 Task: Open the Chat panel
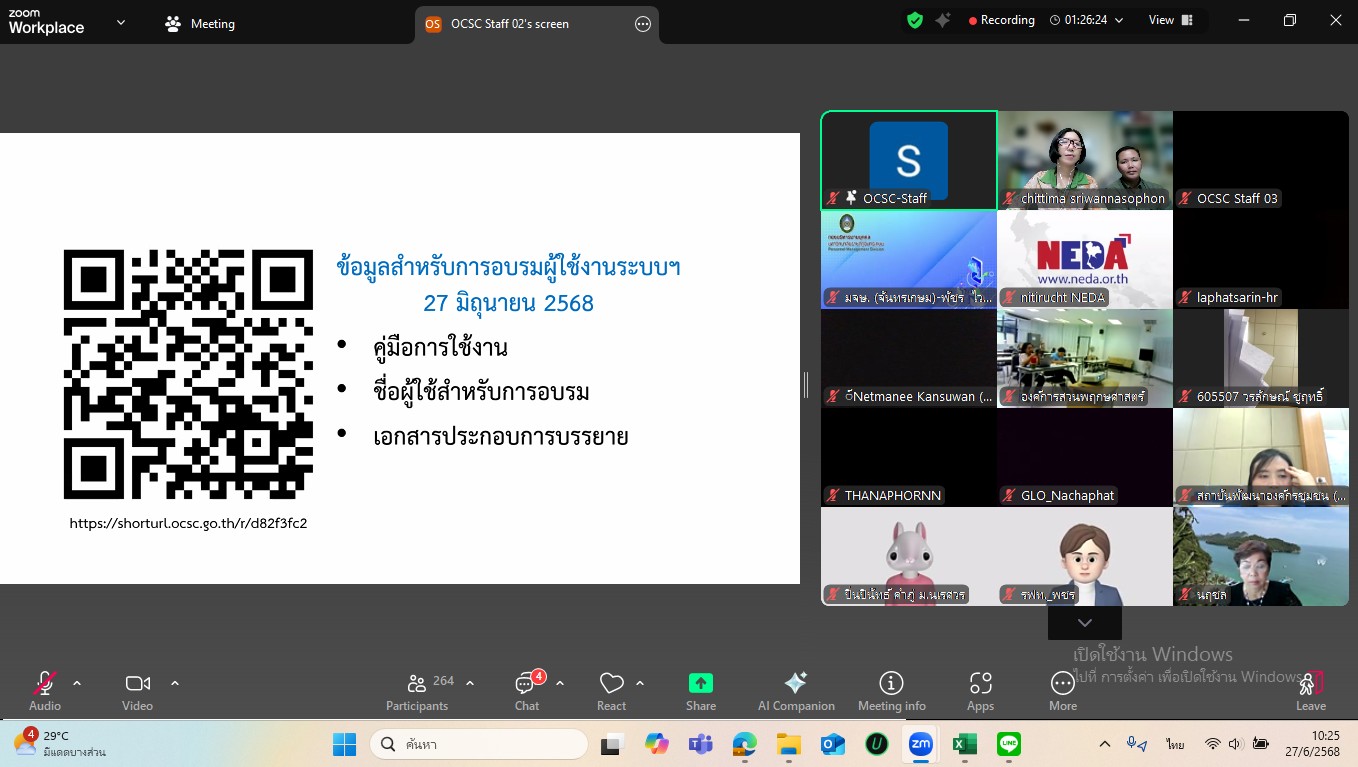(527, 691)
